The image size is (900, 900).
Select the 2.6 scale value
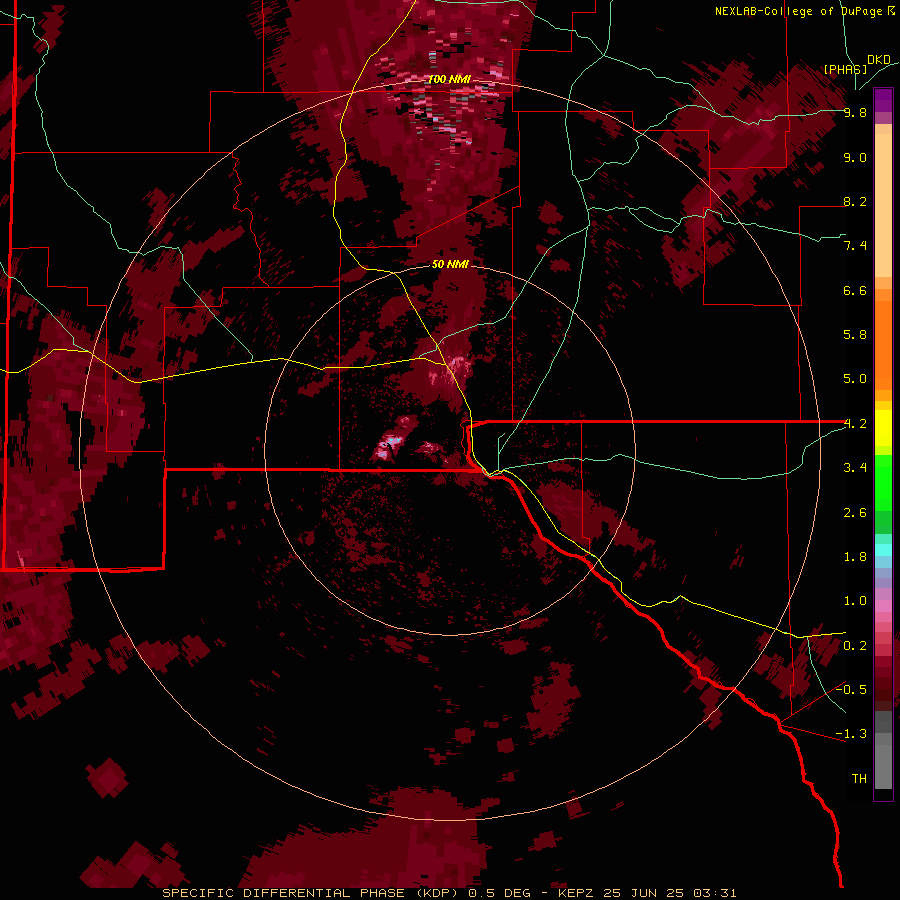tap(855, 513)
